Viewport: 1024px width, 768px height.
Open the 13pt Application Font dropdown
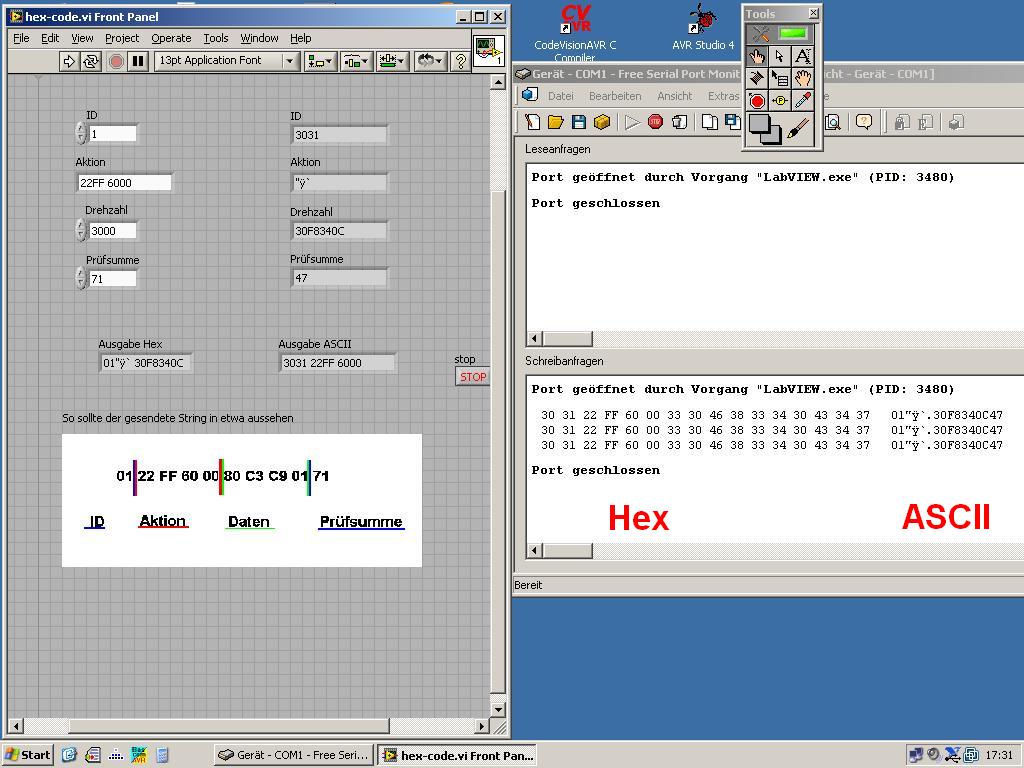(x=227, y=61)
